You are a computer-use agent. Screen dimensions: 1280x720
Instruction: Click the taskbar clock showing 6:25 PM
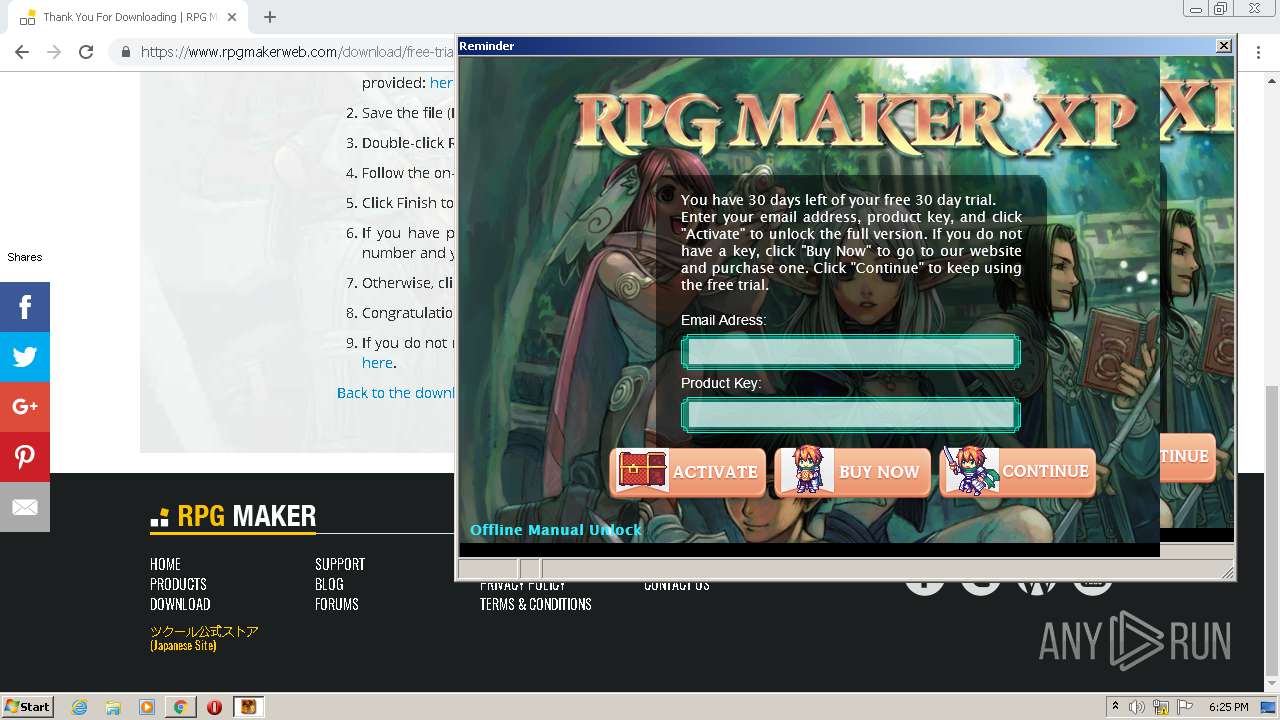tap(1228, 707)
